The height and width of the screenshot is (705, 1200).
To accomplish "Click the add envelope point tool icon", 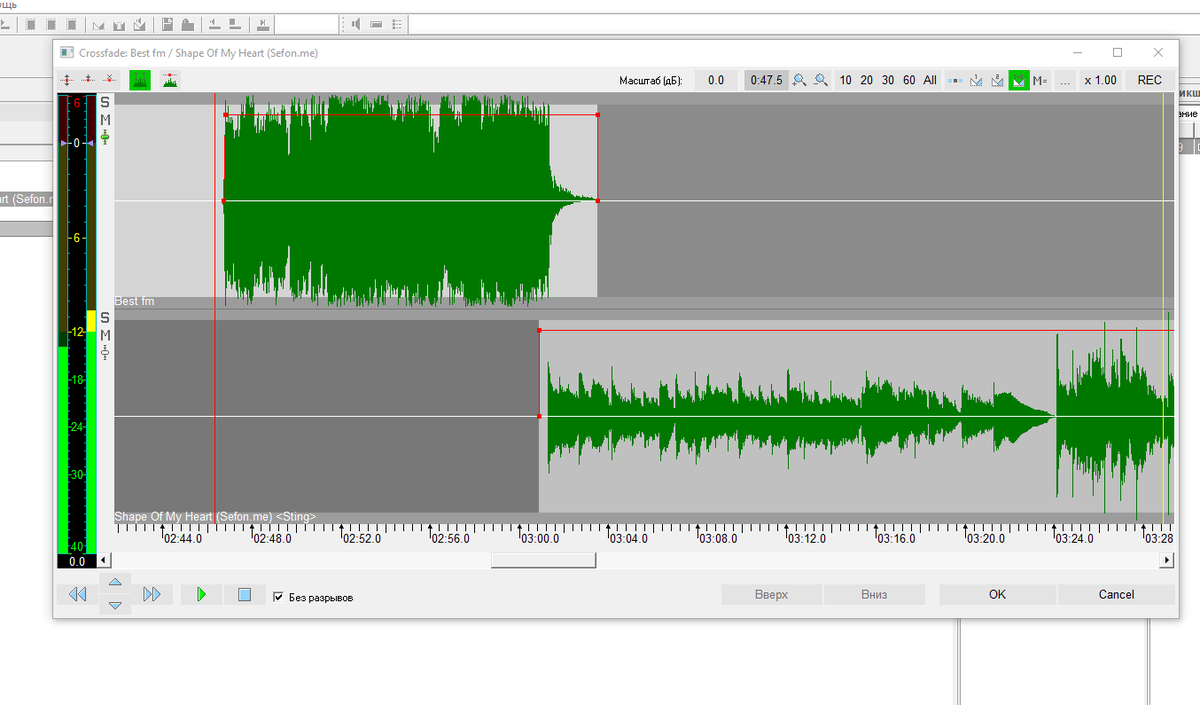I will pos(88,80).
